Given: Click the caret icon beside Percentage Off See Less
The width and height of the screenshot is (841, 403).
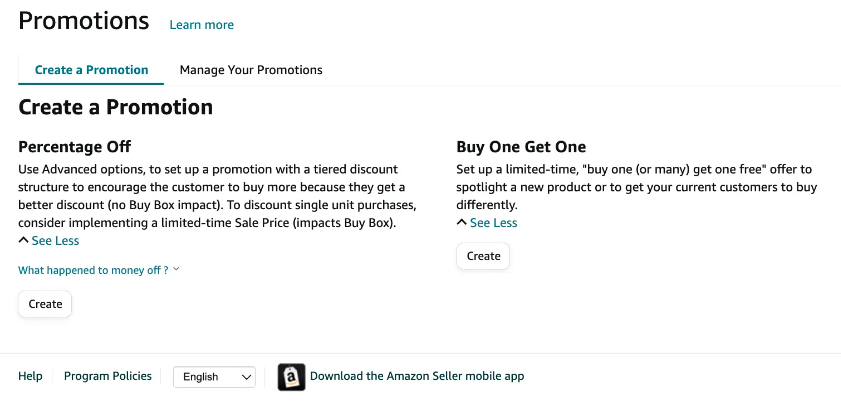Looking at the screenshot, I should click(x=23, y=240).
